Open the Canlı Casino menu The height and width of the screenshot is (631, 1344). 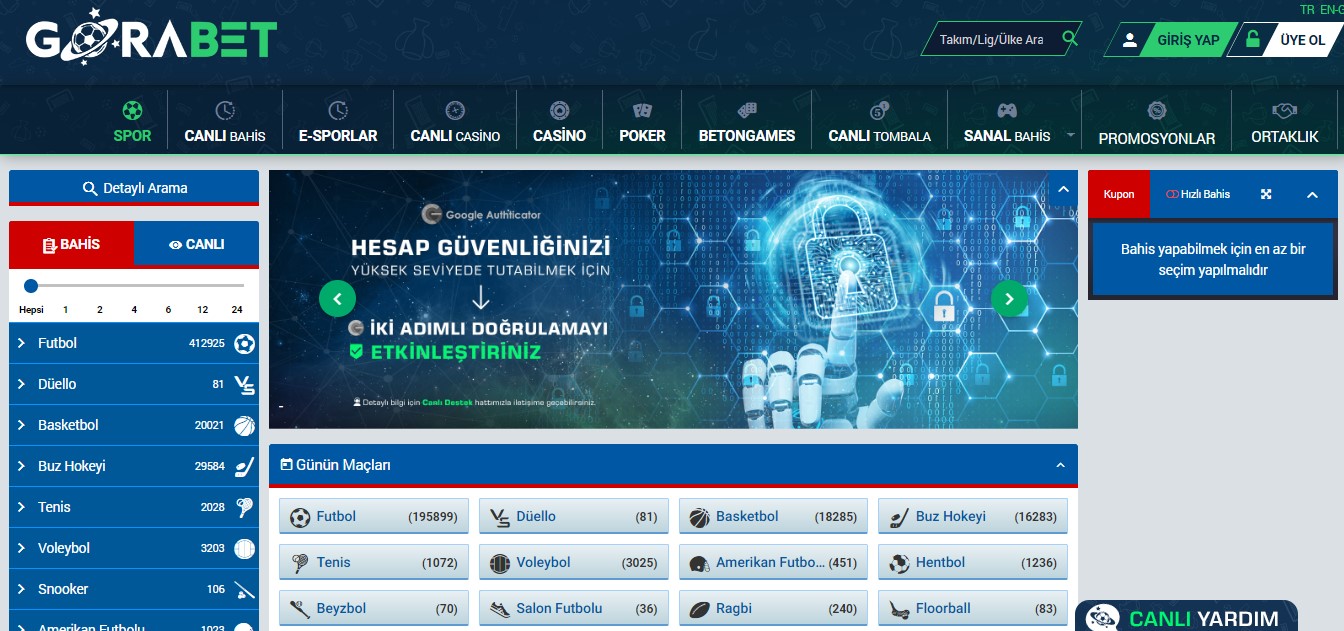[455, 123]
